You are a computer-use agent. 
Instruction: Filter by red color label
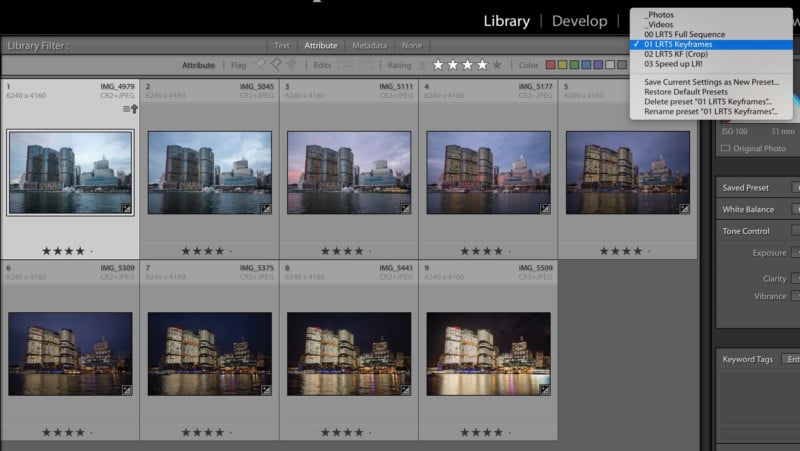coord(551,65)
